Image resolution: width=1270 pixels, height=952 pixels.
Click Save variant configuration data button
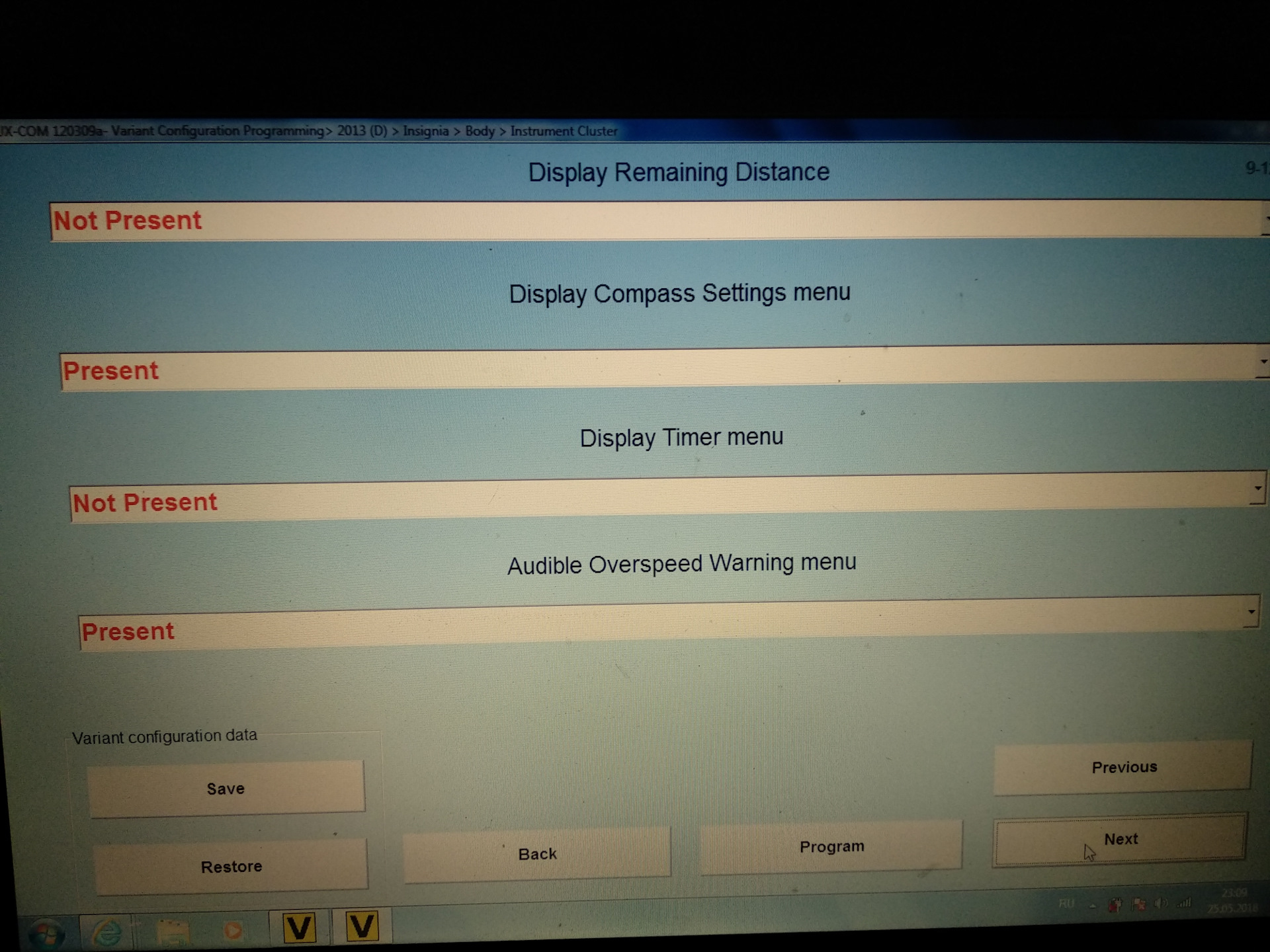(226, 788)
